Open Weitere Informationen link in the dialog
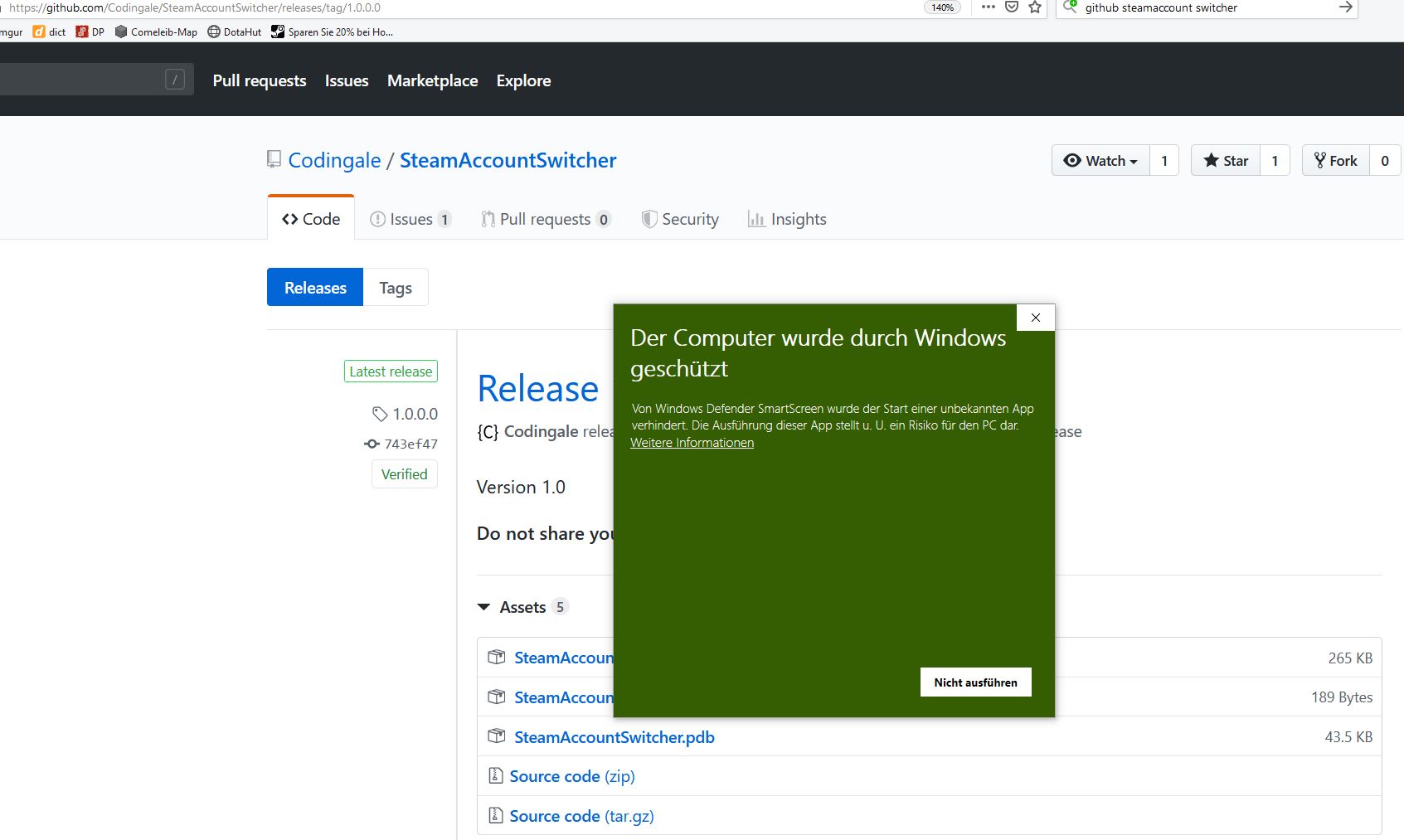 [x=692, y=443]
